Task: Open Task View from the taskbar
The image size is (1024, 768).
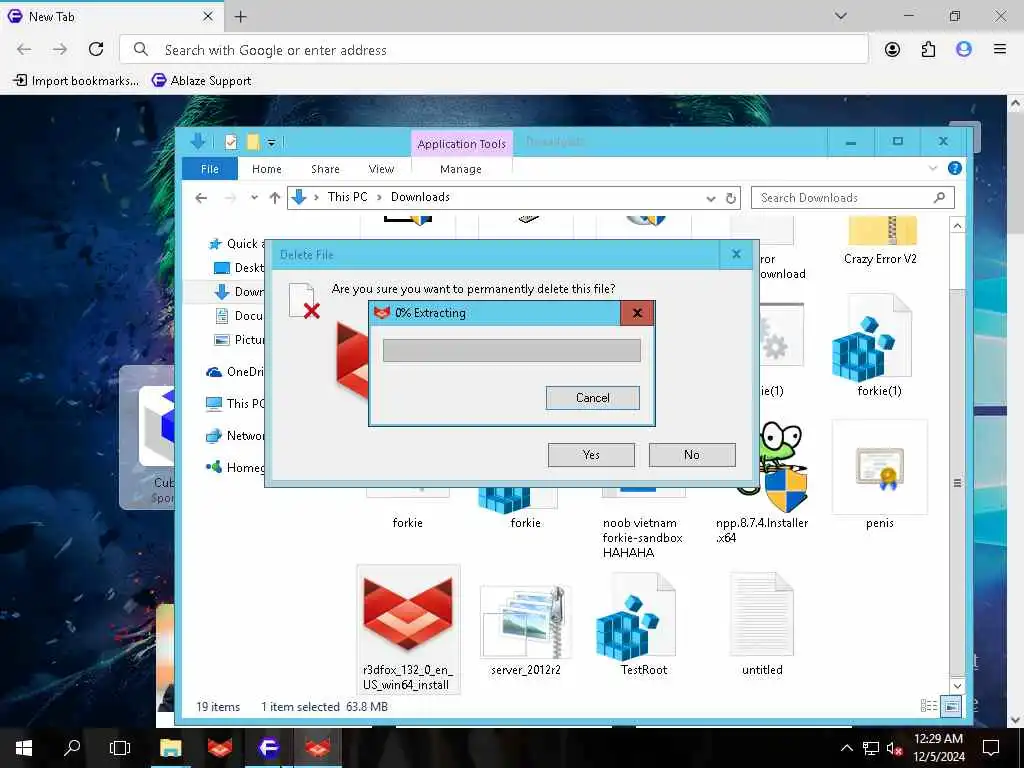Action: [x=120, y=748]
